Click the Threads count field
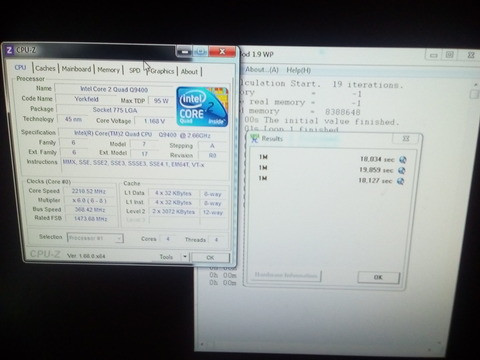Screen dimensions: 480x360 pyautogui.click(x=216, y=239)
